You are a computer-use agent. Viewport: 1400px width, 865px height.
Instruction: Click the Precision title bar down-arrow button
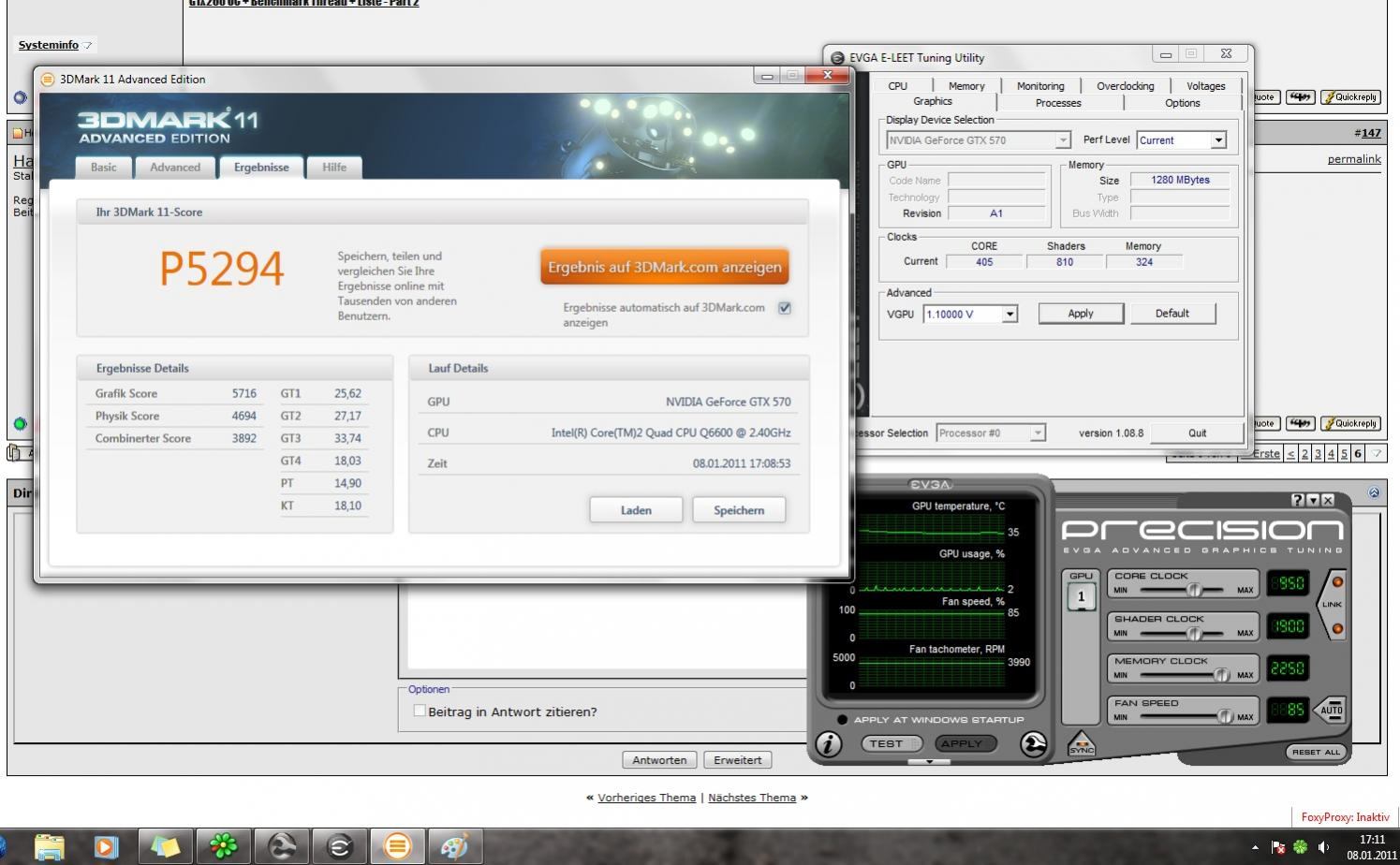[x=1313, y=501]
